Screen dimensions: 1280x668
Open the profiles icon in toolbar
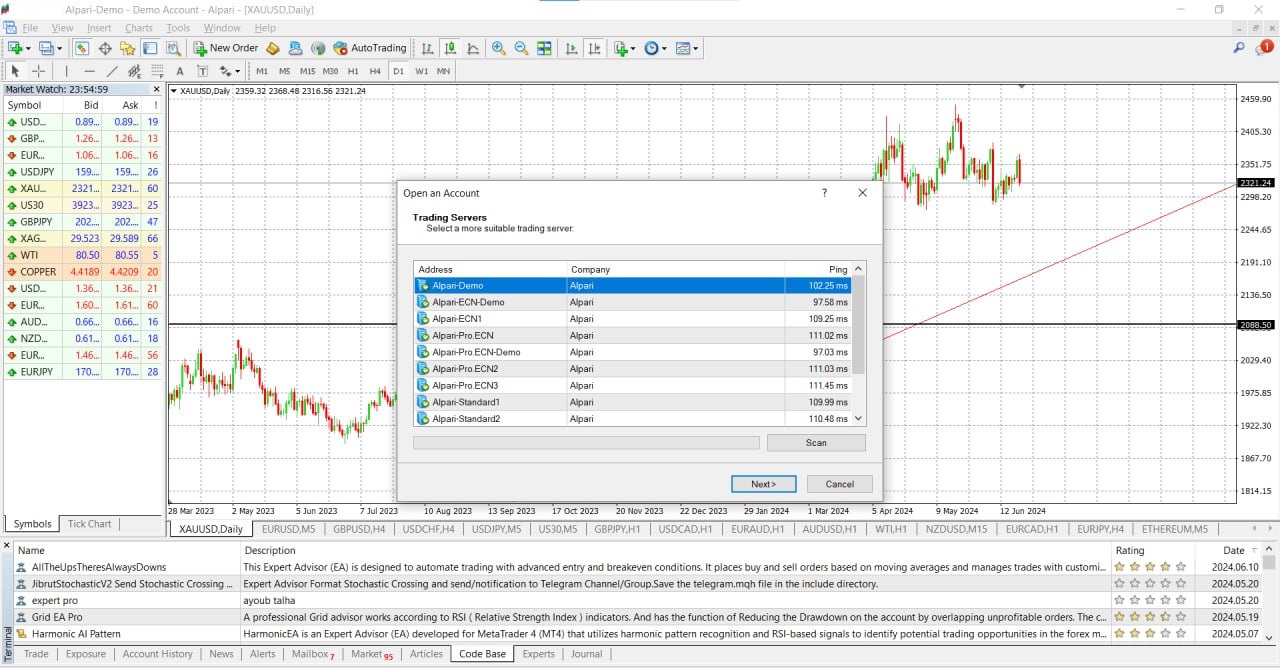[x=49, y=48]
